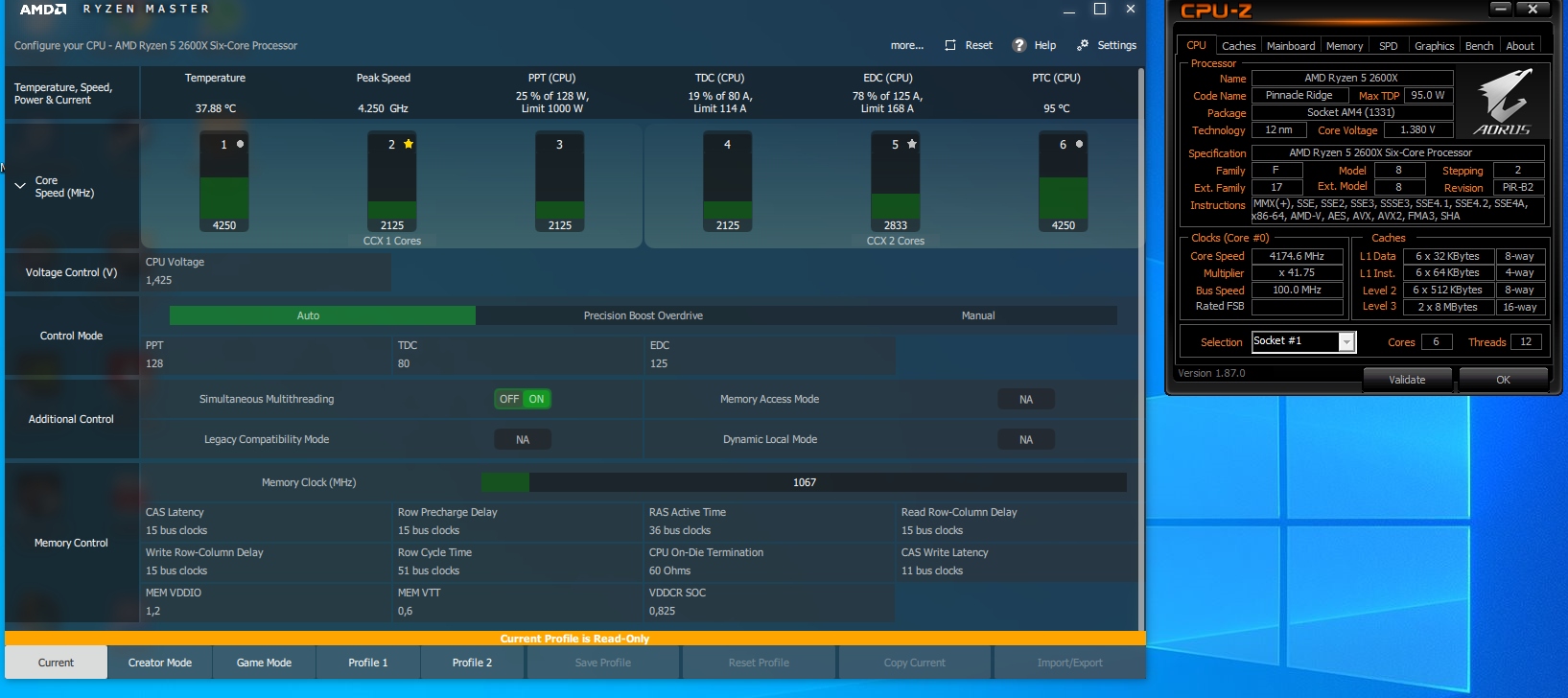1568x698 pixels.
Task: Close the CPU-Z window
Action: [1533, 9]
